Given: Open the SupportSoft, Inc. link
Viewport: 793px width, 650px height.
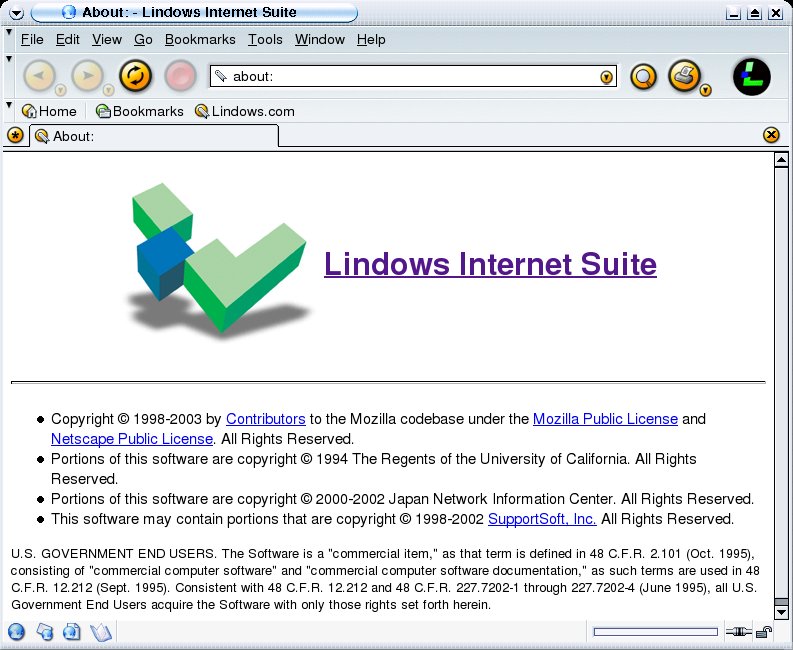Looking at the screenshot, I should (542, 519).
